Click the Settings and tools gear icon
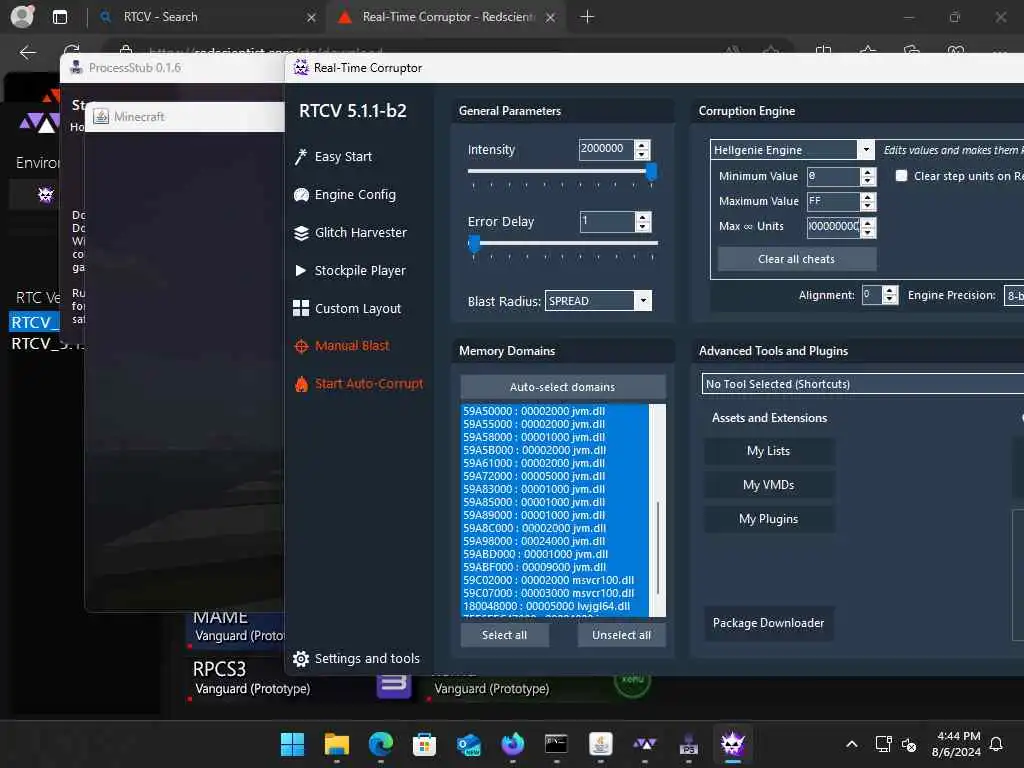 pyautogui.click(x=301, y=659)
